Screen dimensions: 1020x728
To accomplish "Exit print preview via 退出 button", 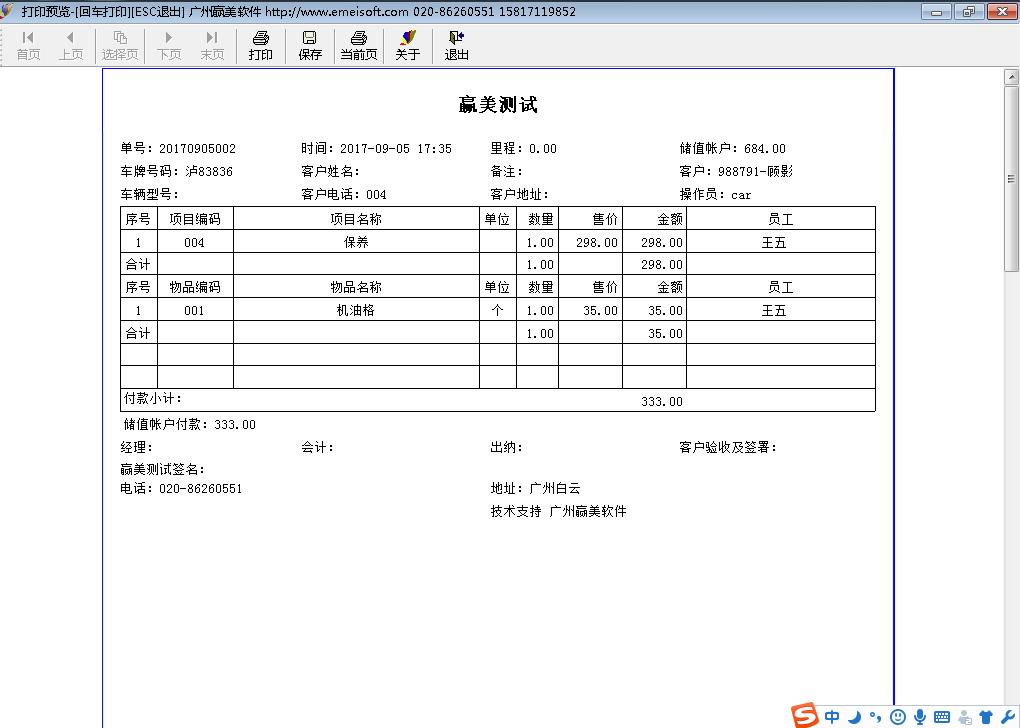I will (457, 45).
